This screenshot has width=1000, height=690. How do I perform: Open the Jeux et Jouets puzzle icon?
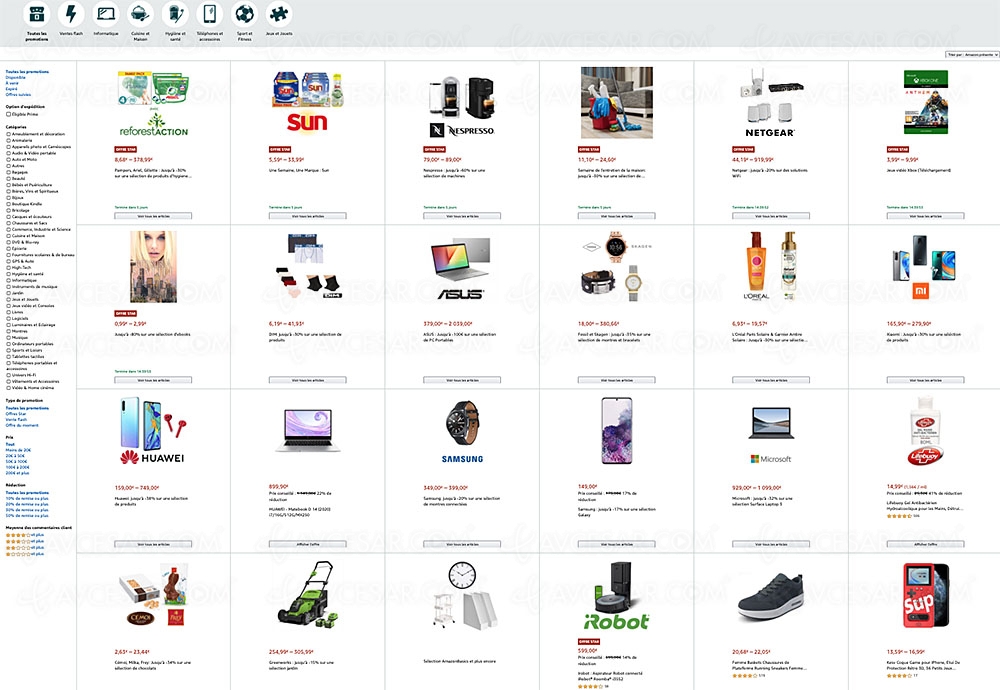(x=279, y=14)
